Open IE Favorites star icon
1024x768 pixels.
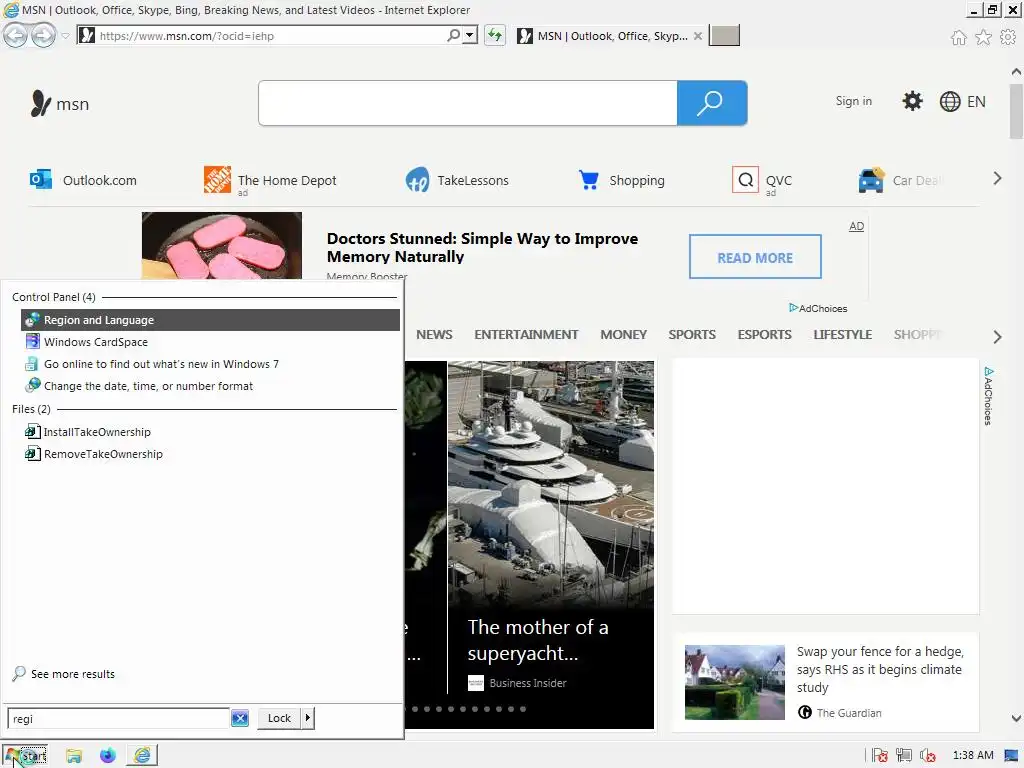[x=983, y=37]
